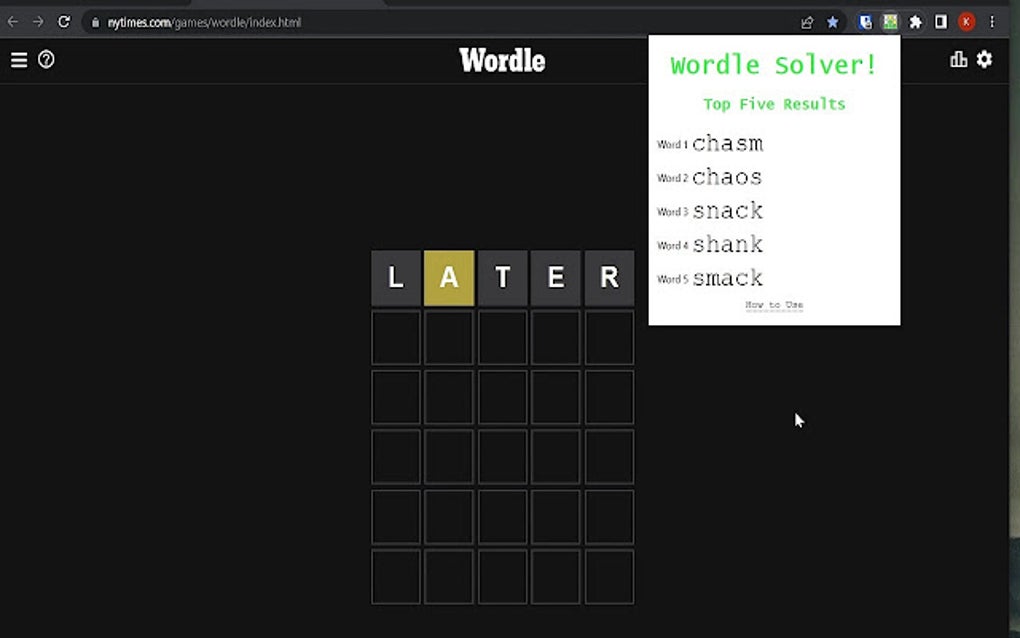Click the empty tile below letter L
The image size is (1020, 638).
[x=395, y=337]
